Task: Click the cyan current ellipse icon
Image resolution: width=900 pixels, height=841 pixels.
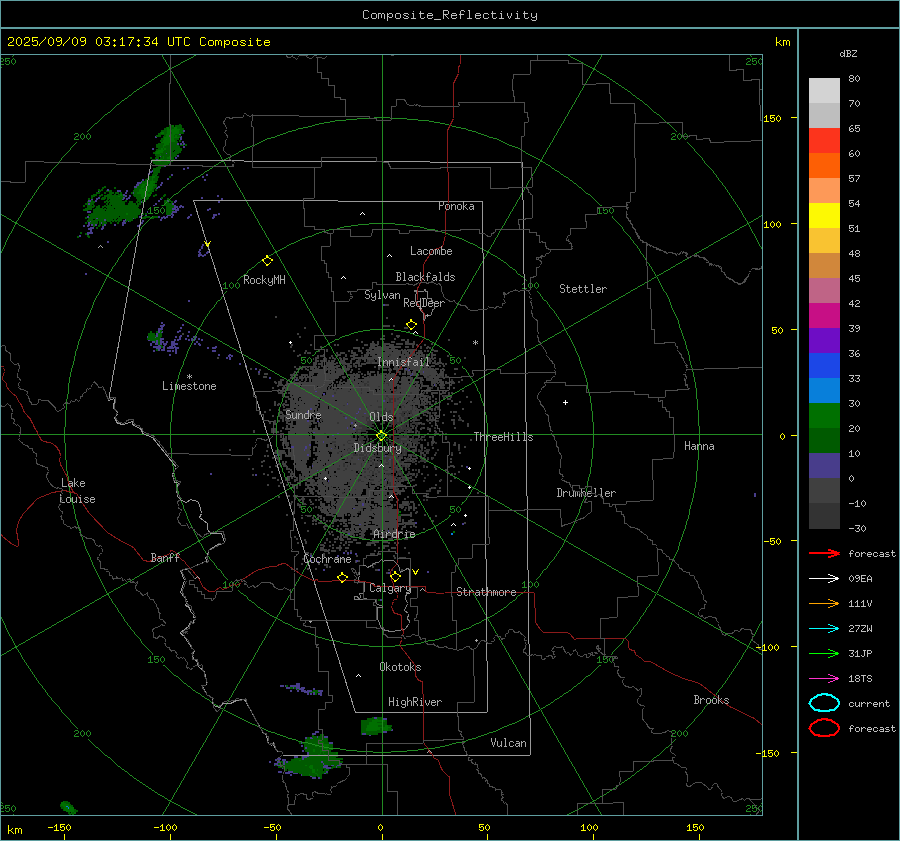Action: (824, 703)
